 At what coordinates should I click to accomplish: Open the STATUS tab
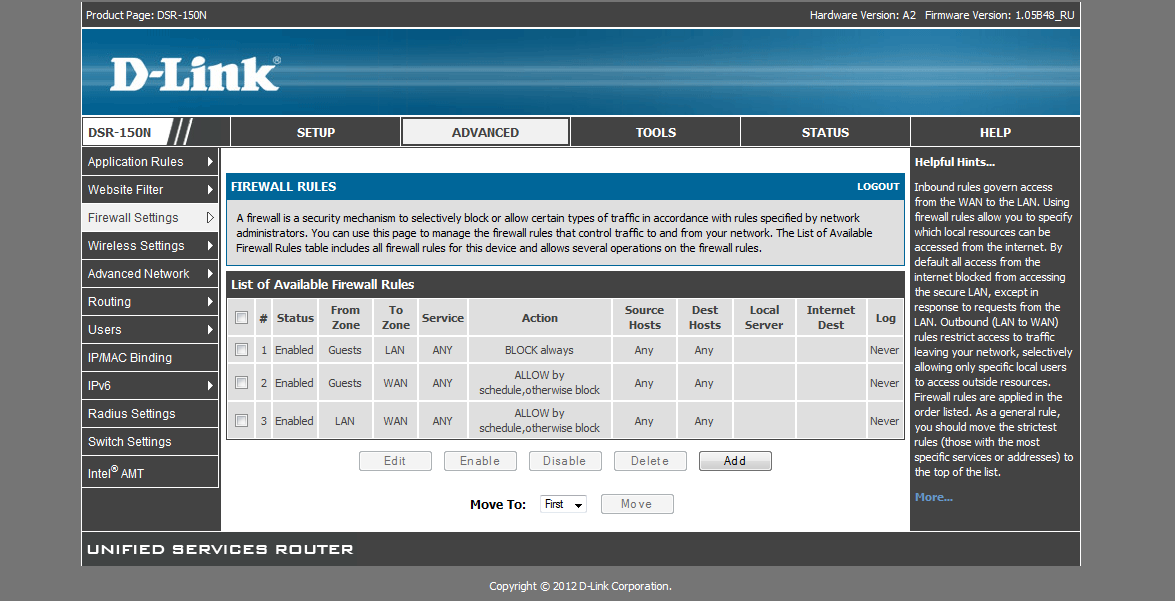[x=825, y=132]
